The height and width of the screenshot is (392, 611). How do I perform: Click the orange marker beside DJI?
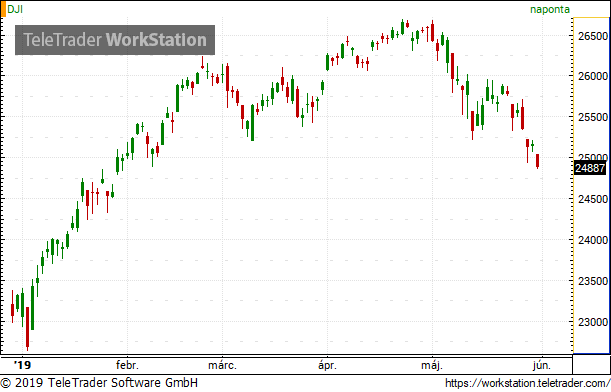pos(3,9)
